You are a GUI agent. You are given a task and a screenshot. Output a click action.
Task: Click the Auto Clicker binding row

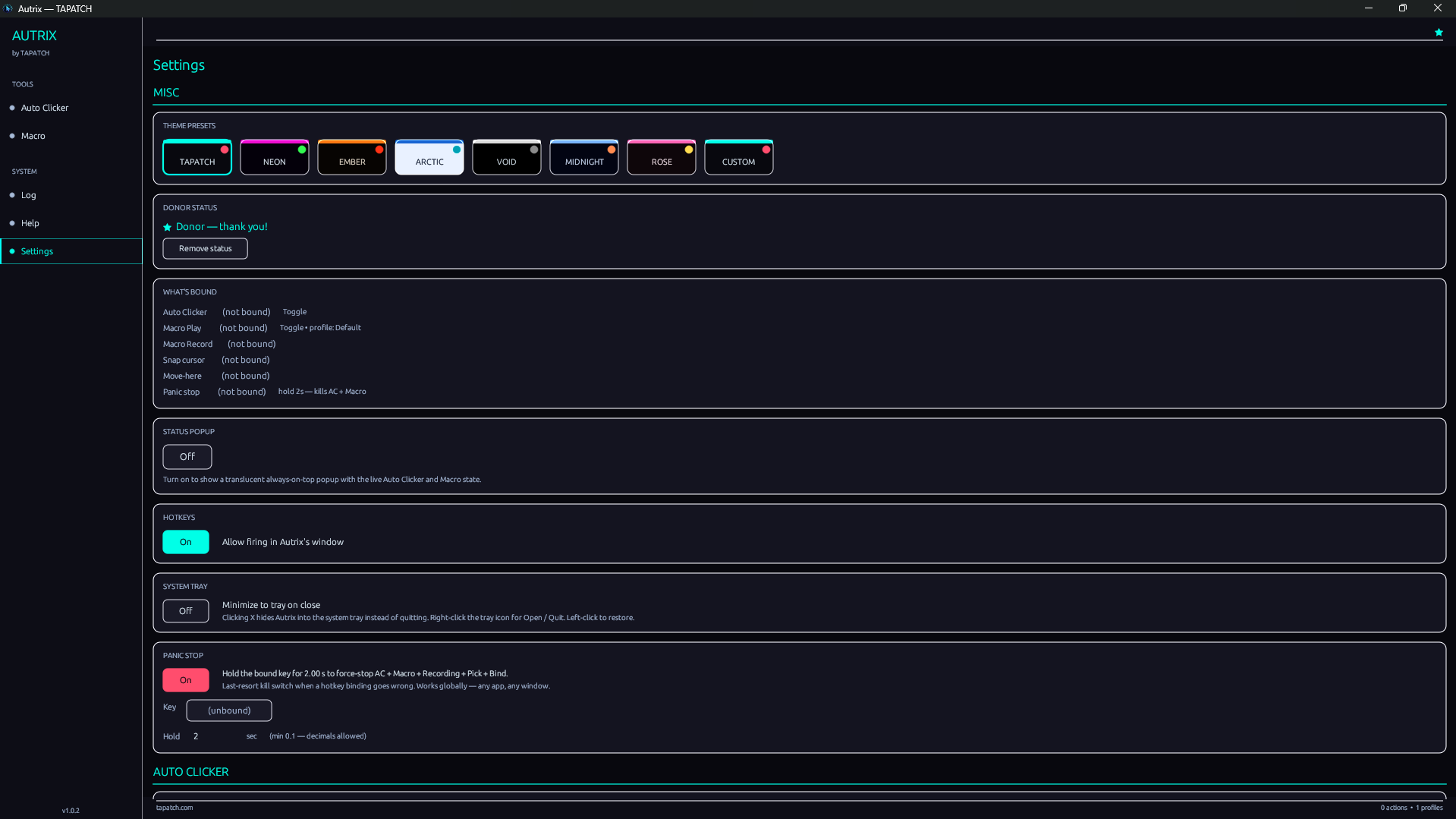tap(235, 312)
